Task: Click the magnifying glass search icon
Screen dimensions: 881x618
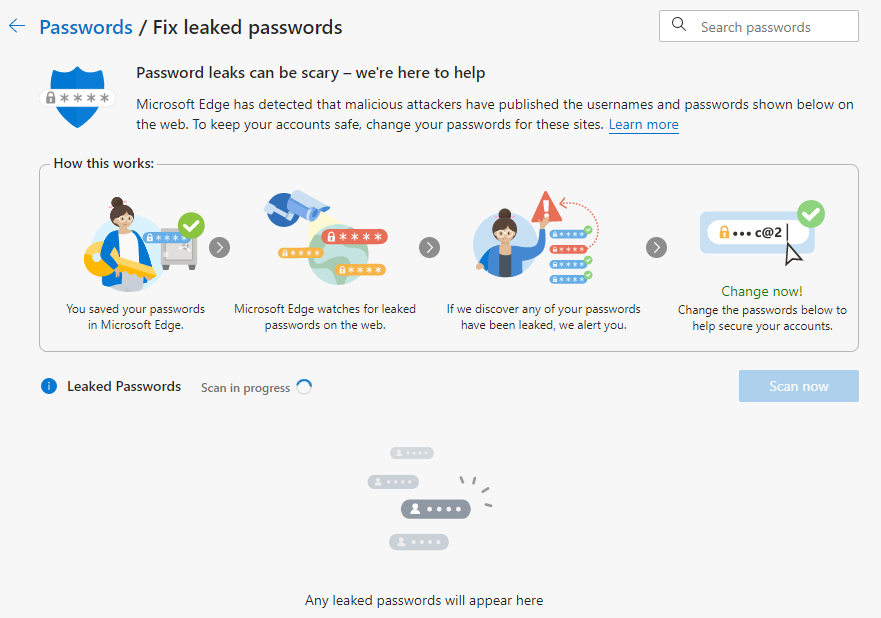Action: (x=679, y=26)
